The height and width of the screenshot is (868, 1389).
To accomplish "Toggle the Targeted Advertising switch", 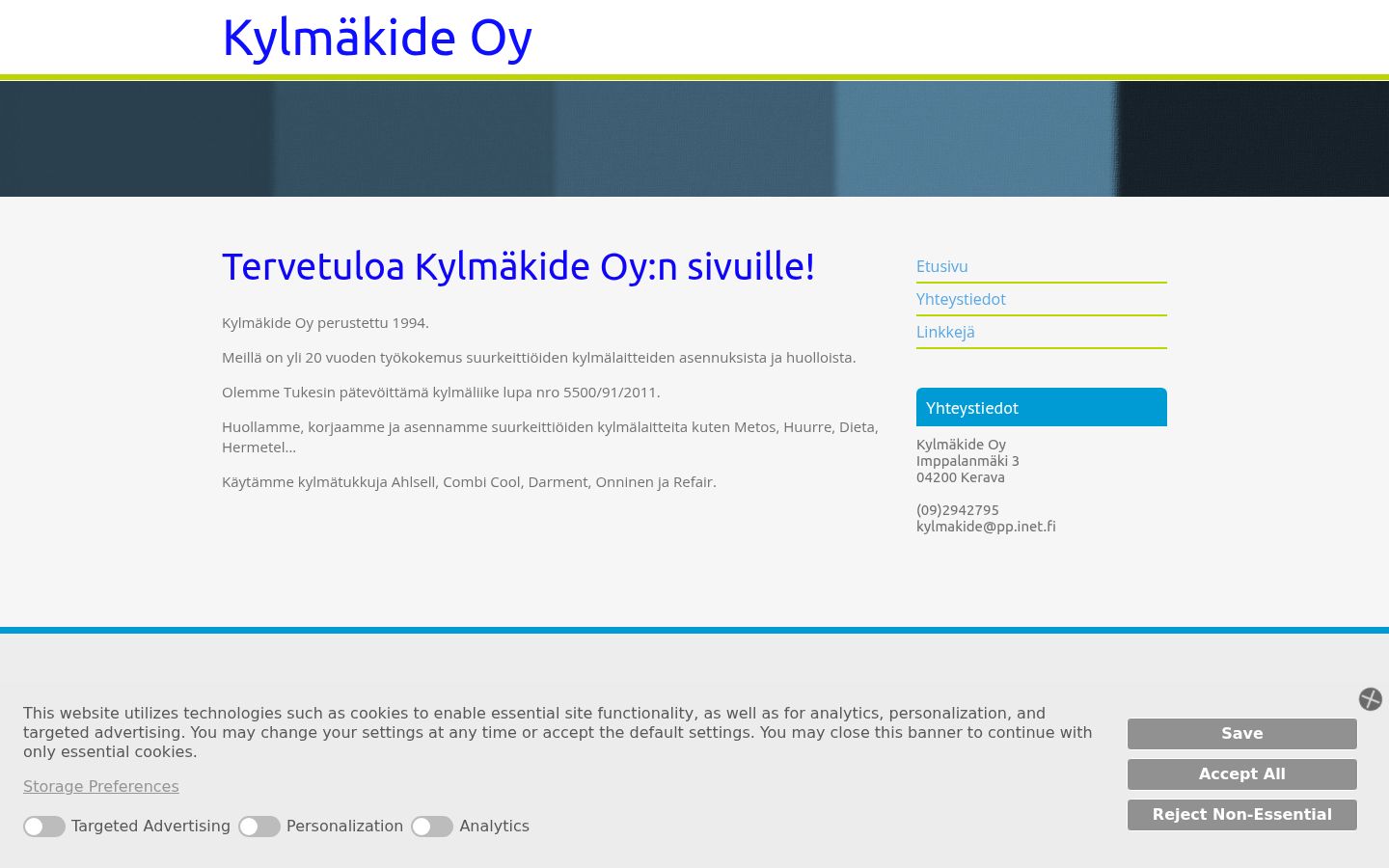I will pos(44,827).
